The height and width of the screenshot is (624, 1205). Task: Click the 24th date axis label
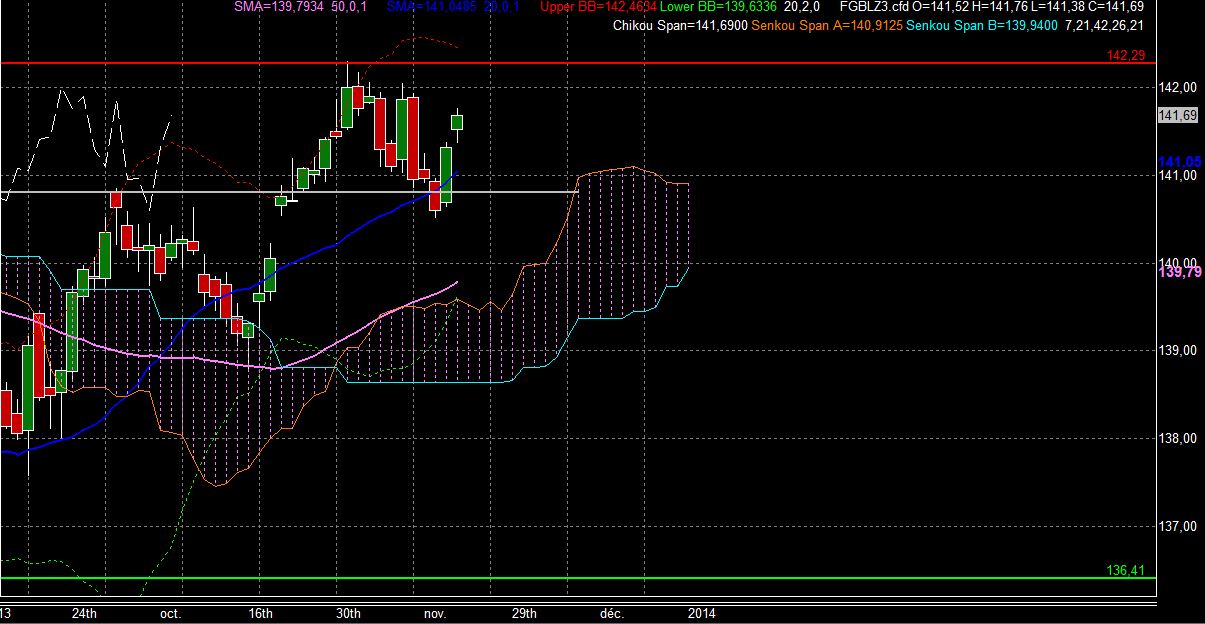[84, 613]
